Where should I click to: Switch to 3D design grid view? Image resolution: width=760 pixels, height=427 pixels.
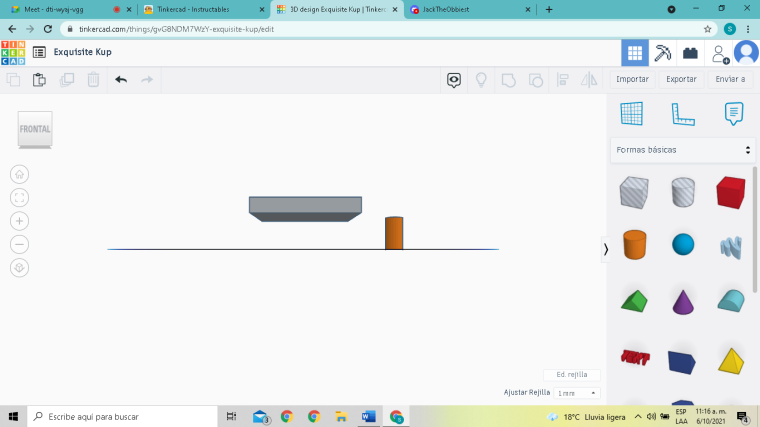coord(634,53)
